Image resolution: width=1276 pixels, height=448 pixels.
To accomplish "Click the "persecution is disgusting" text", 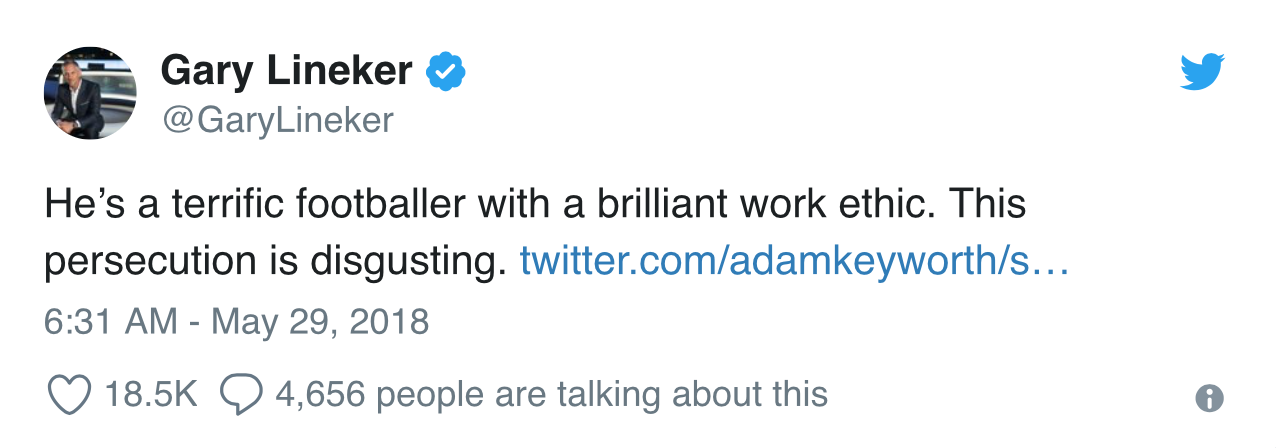I will click(x=270, y=262).
